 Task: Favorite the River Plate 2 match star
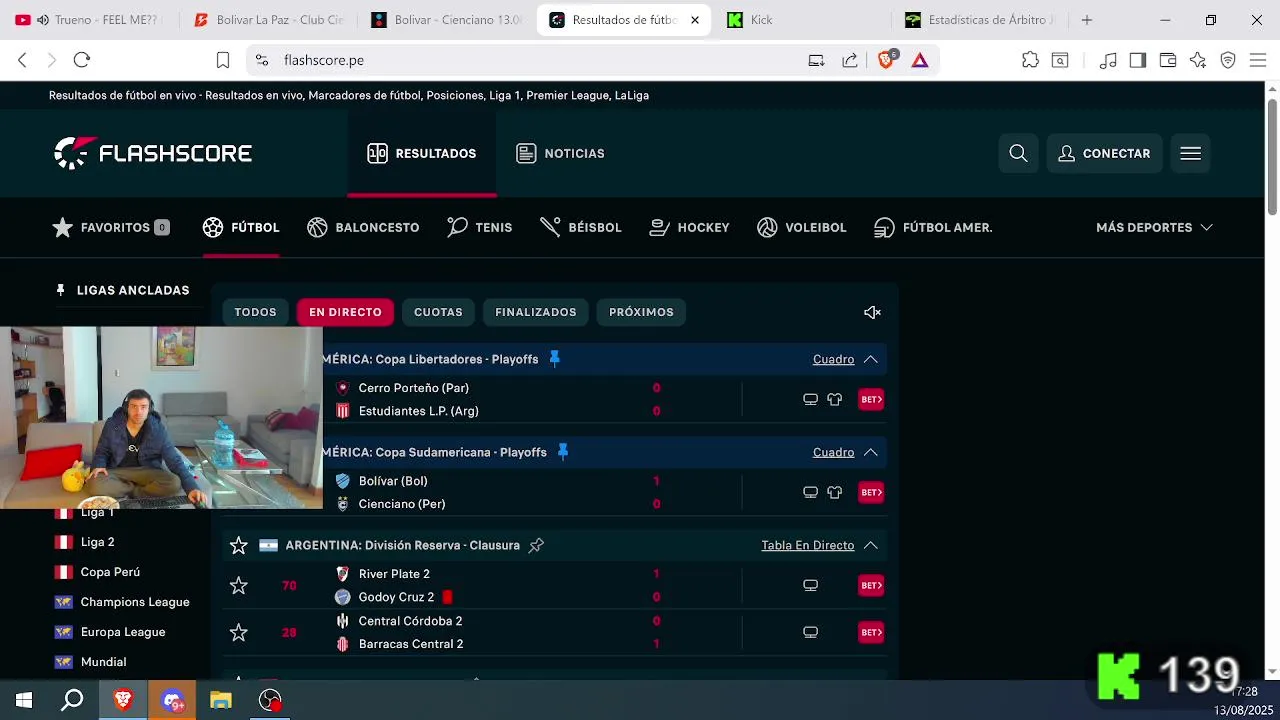238,586
